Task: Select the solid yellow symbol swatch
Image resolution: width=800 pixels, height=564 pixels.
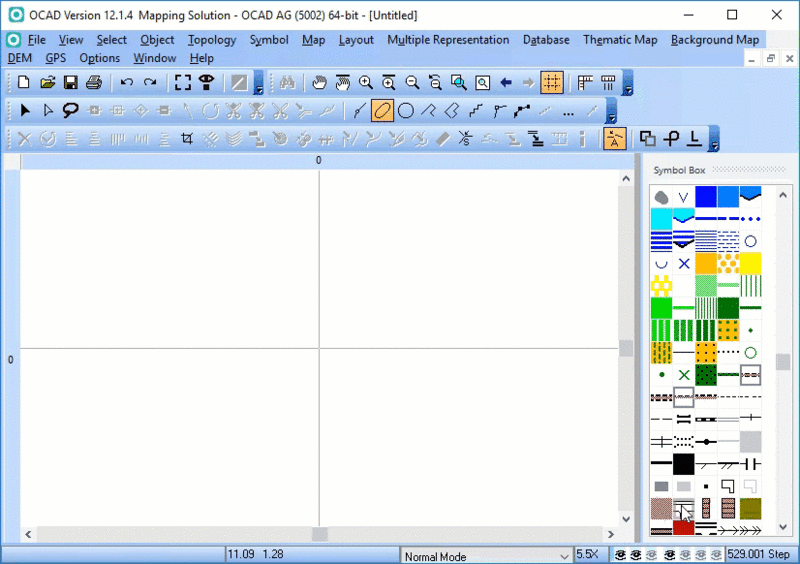Action: (750, 263)
